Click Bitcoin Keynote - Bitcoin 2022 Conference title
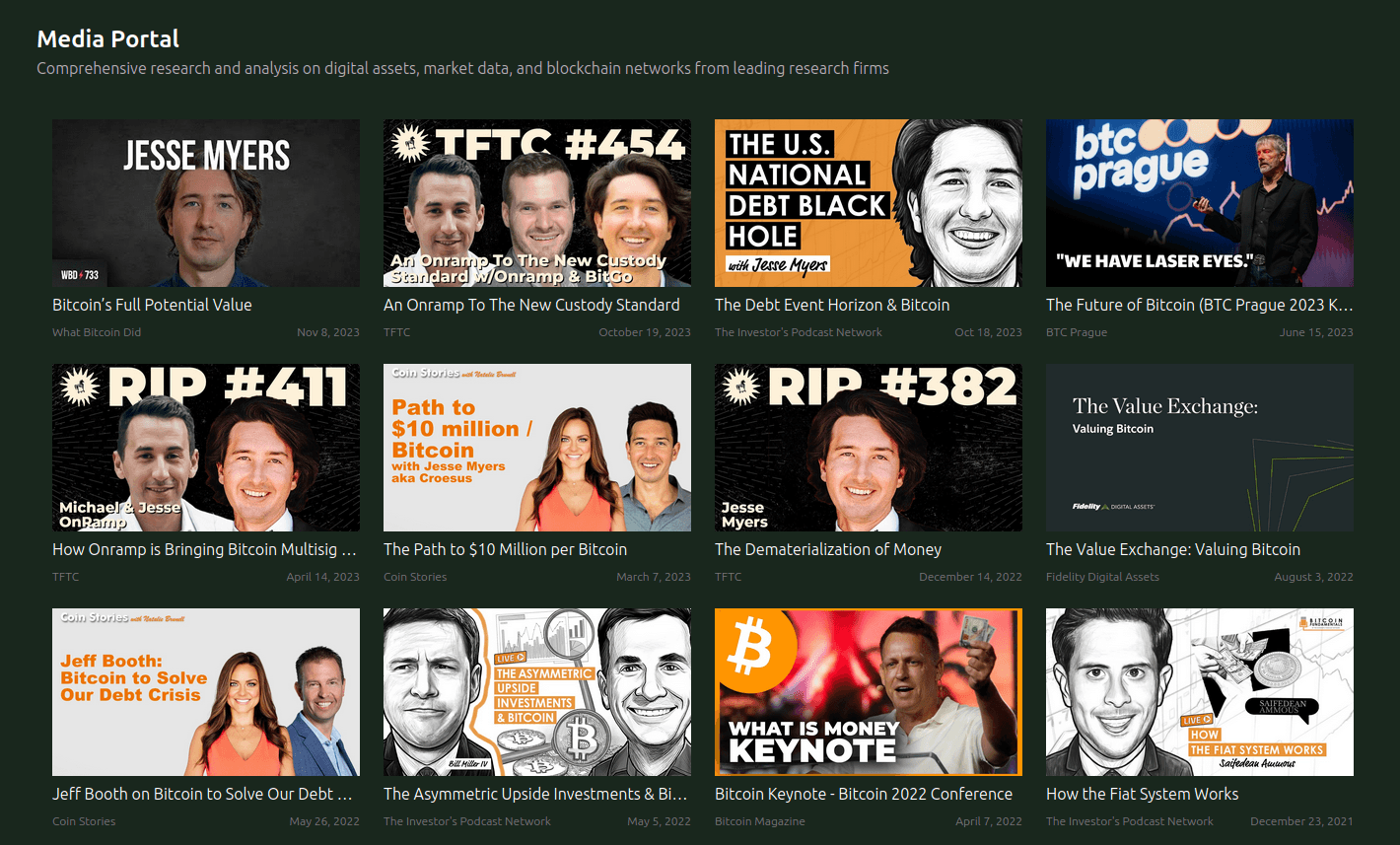 (x=864, y=794)
